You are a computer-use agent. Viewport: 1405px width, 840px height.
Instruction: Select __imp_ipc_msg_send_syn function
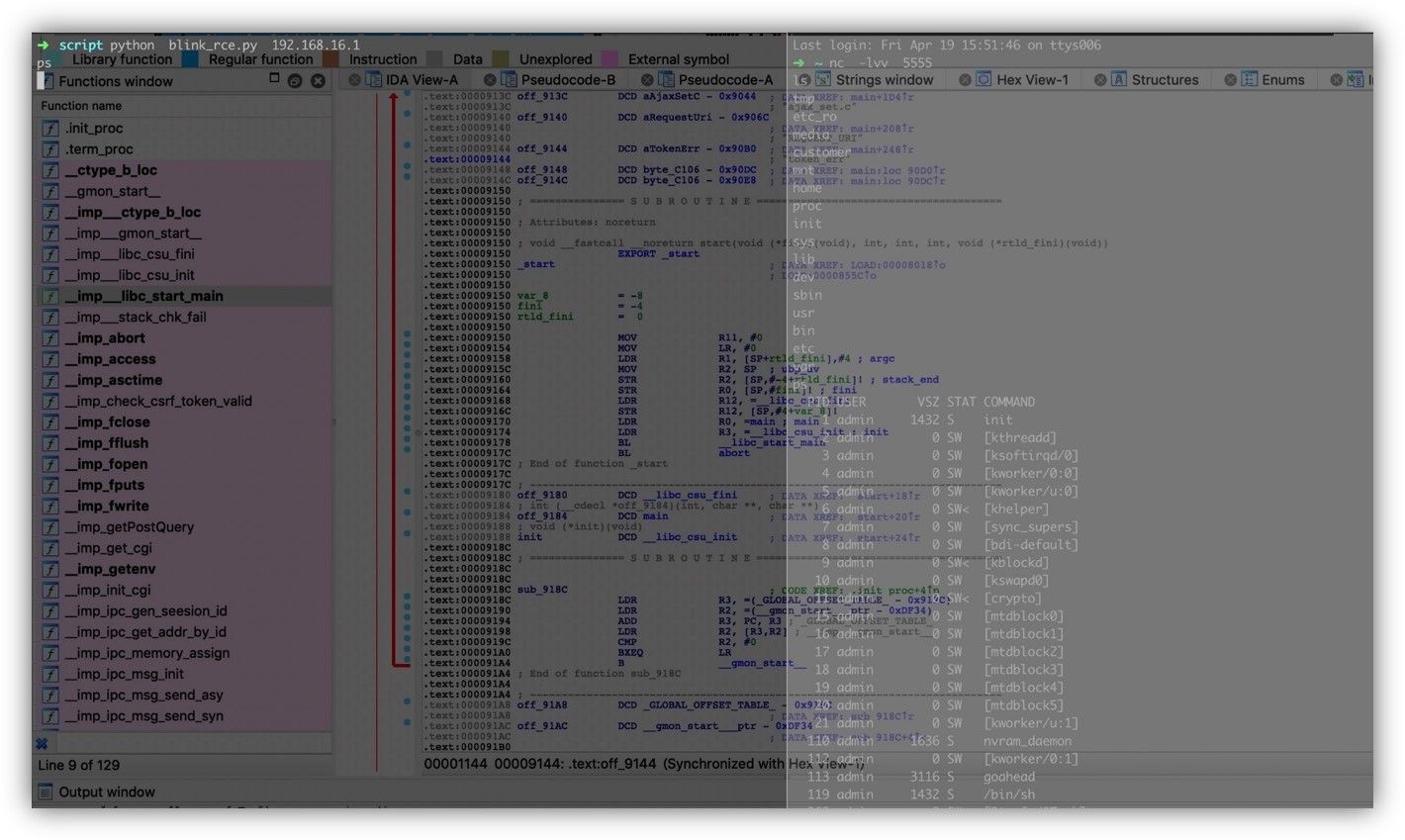[183, 716]
